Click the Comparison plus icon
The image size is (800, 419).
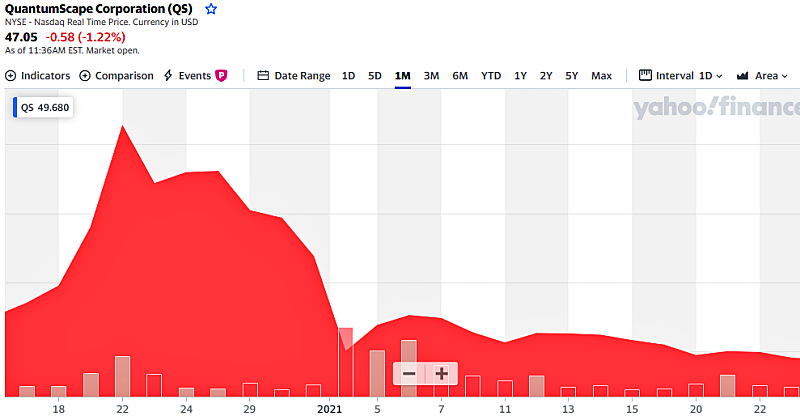85,76
